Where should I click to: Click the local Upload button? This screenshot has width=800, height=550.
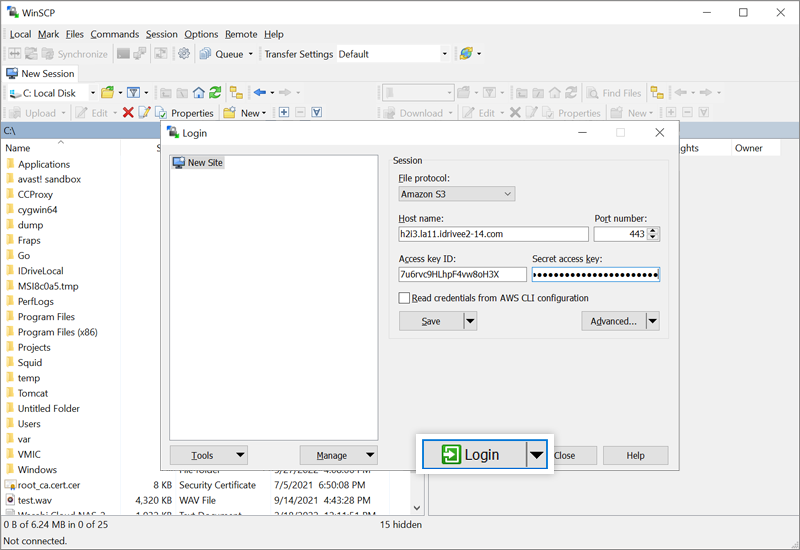[33, 113]
